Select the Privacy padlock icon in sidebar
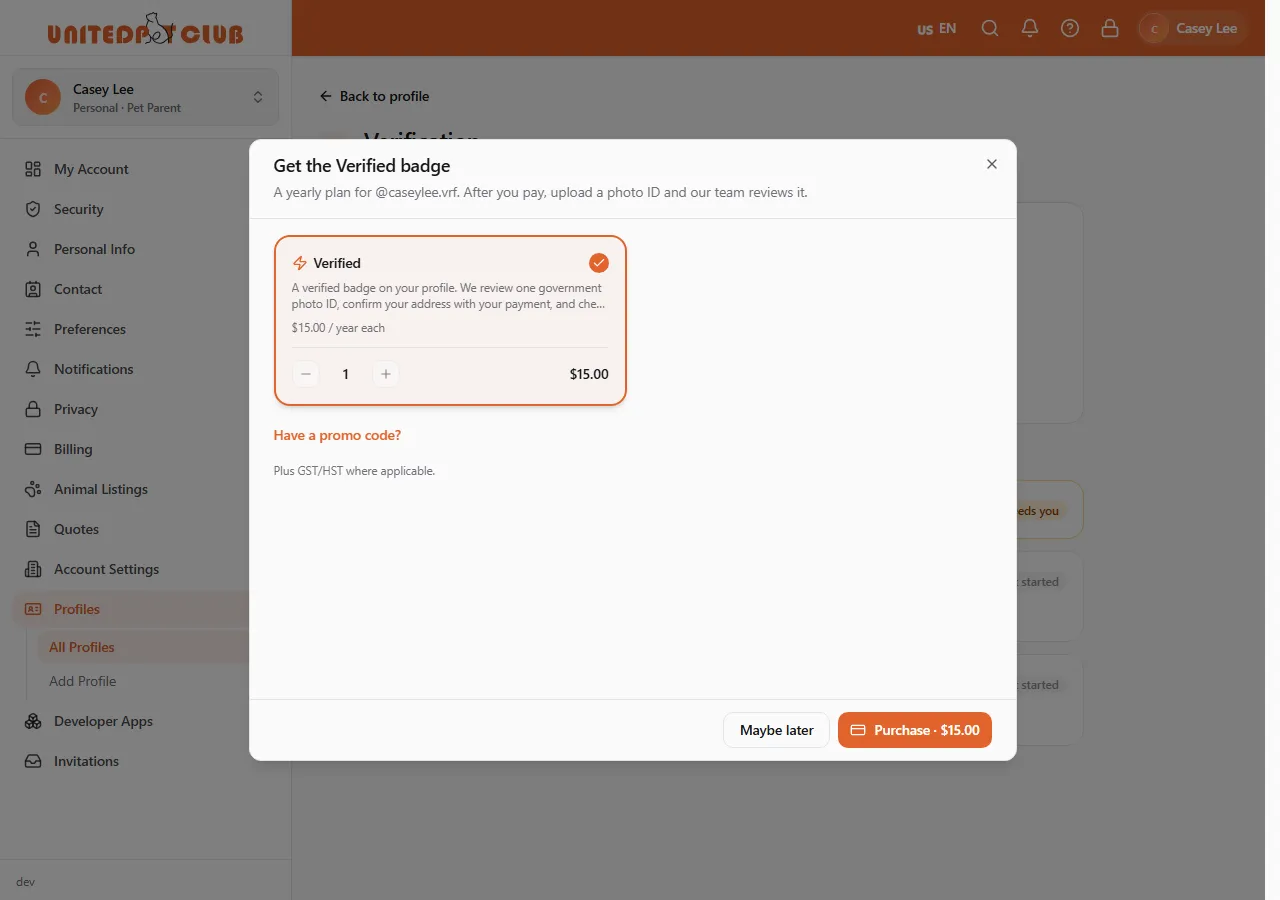1280x900 pixels. coord(33,409)
